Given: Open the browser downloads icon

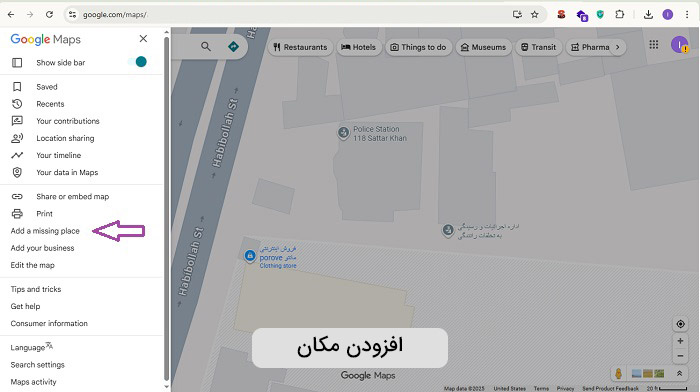Looking at the screenshot, I should 648,15.
